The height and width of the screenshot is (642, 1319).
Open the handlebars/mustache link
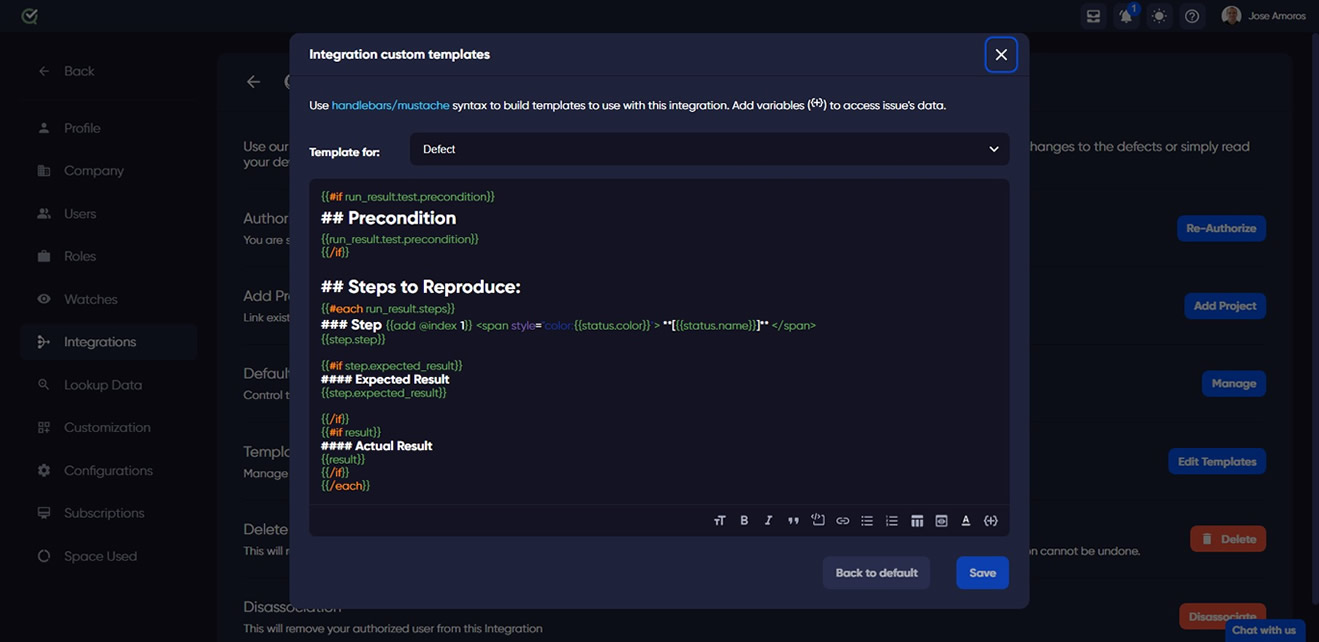(x=390, y=105)
